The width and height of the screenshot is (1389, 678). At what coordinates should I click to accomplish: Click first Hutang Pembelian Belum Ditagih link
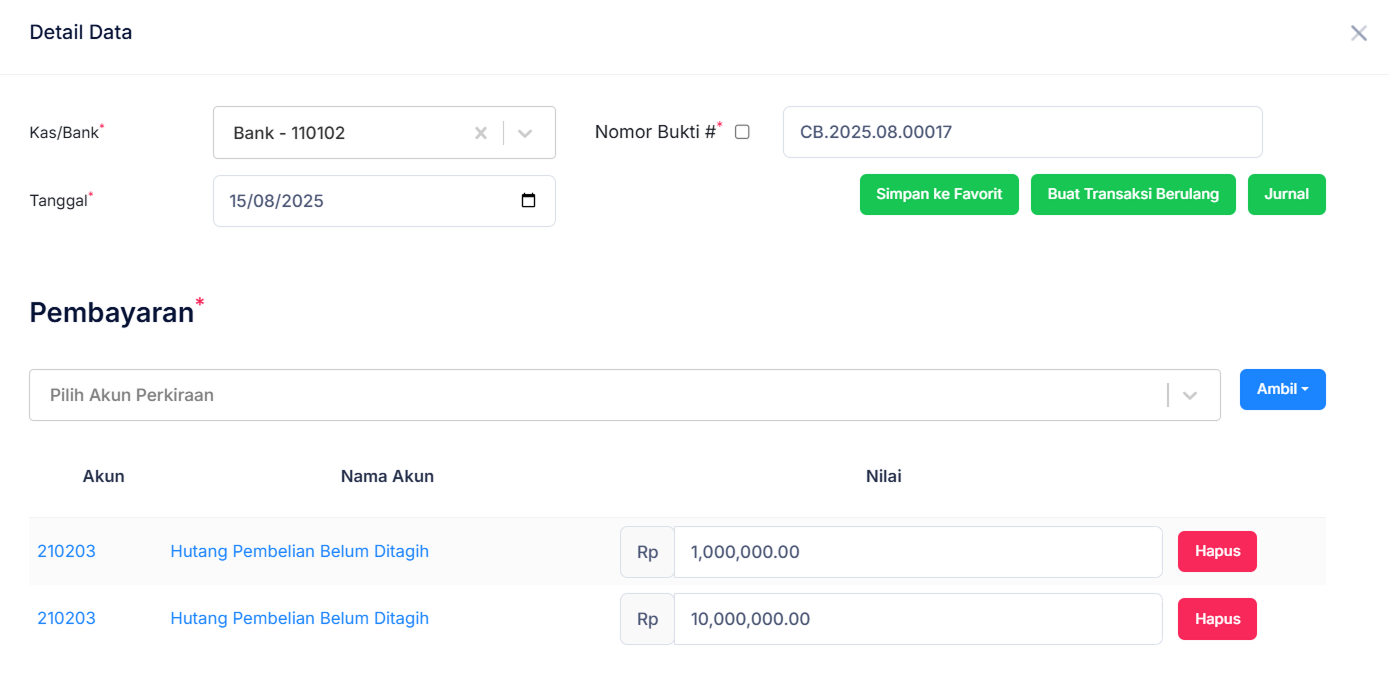coord(299,551)
